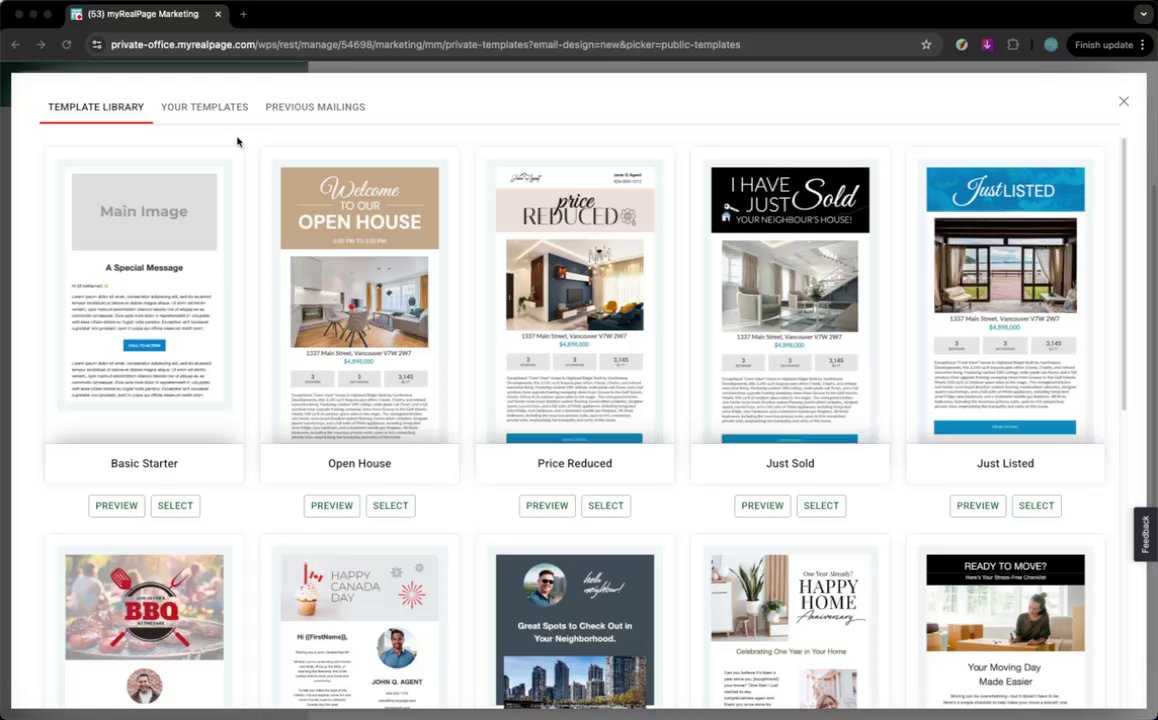Open a new browser tab
The height and width of the screenshot is (720, 1158).
[x=243, y=14]
